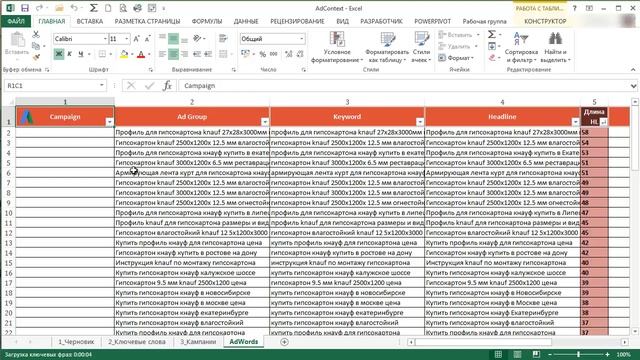The height and width of the screenshot is (360, 640).
Task: Open the ФАЙЛ tab
Action: click(16, 21)
